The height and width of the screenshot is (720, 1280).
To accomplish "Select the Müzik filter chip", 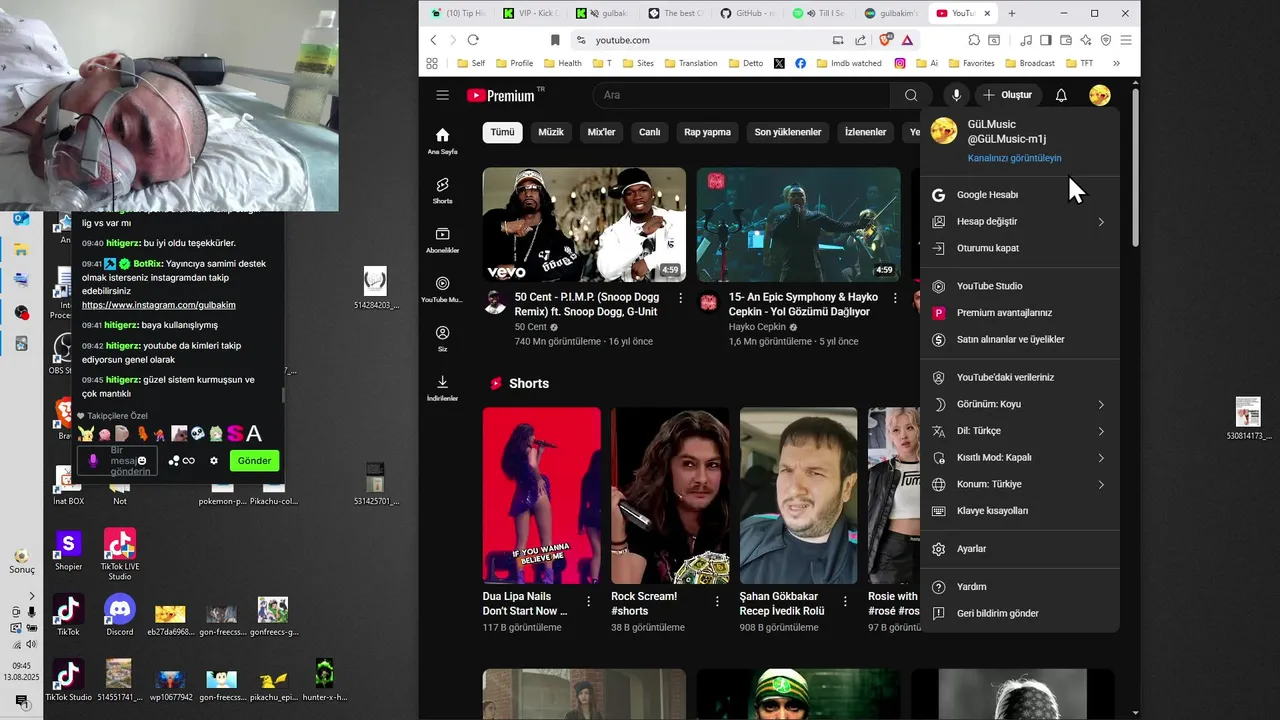I will click(551, 132).
